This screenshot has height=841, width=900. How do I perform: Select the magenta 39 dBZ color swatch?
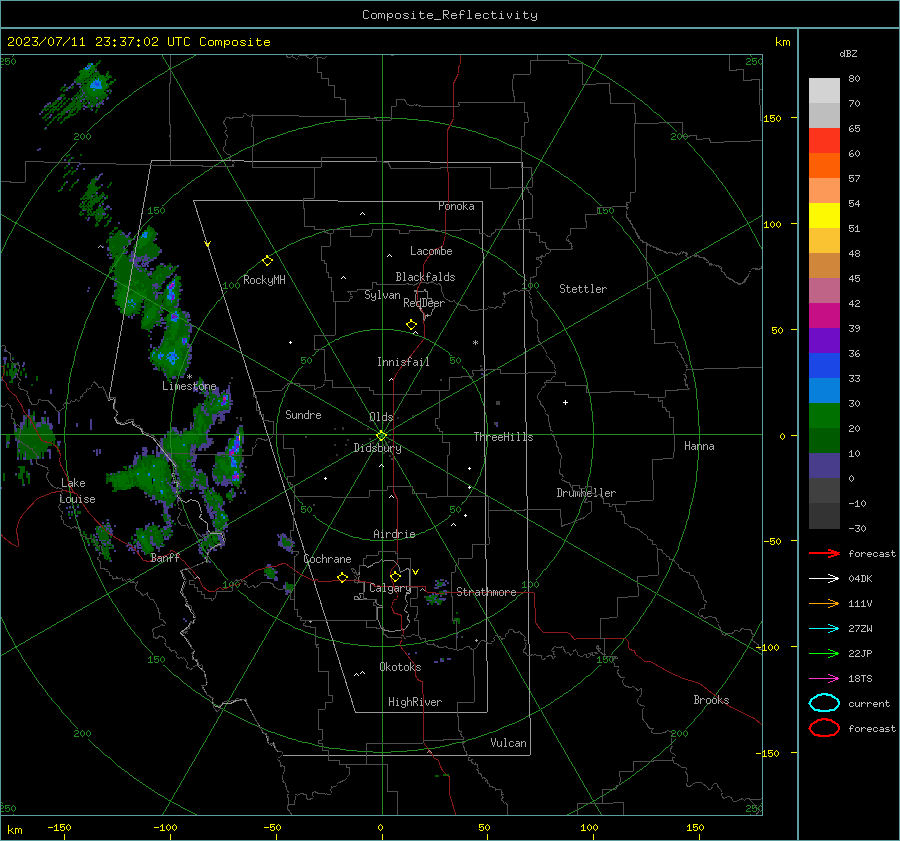824,316
